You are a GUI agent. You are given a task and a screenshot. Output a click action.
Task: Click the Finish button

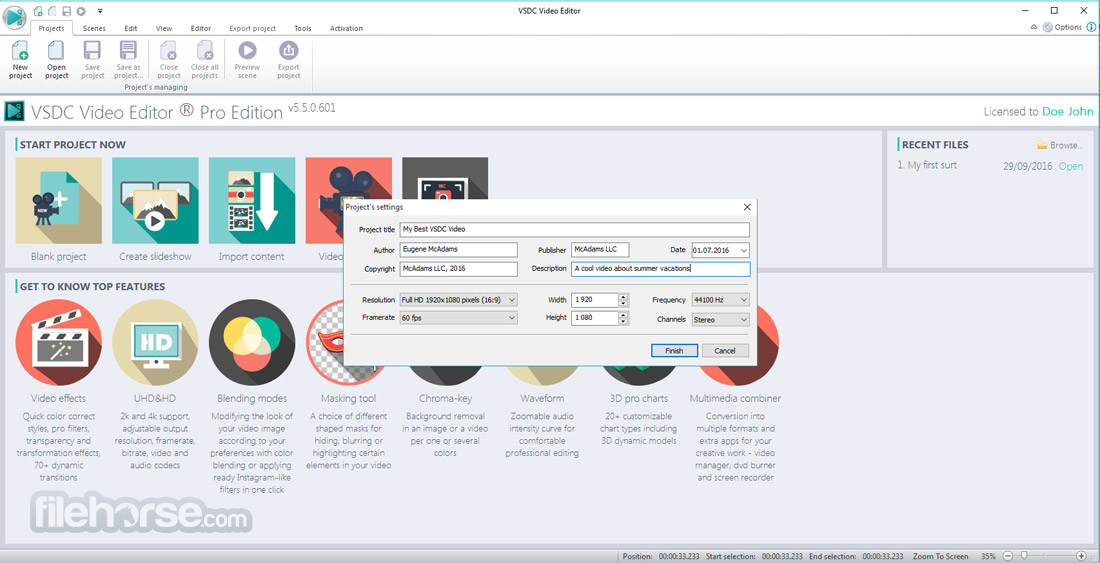(x=674, y=351)
